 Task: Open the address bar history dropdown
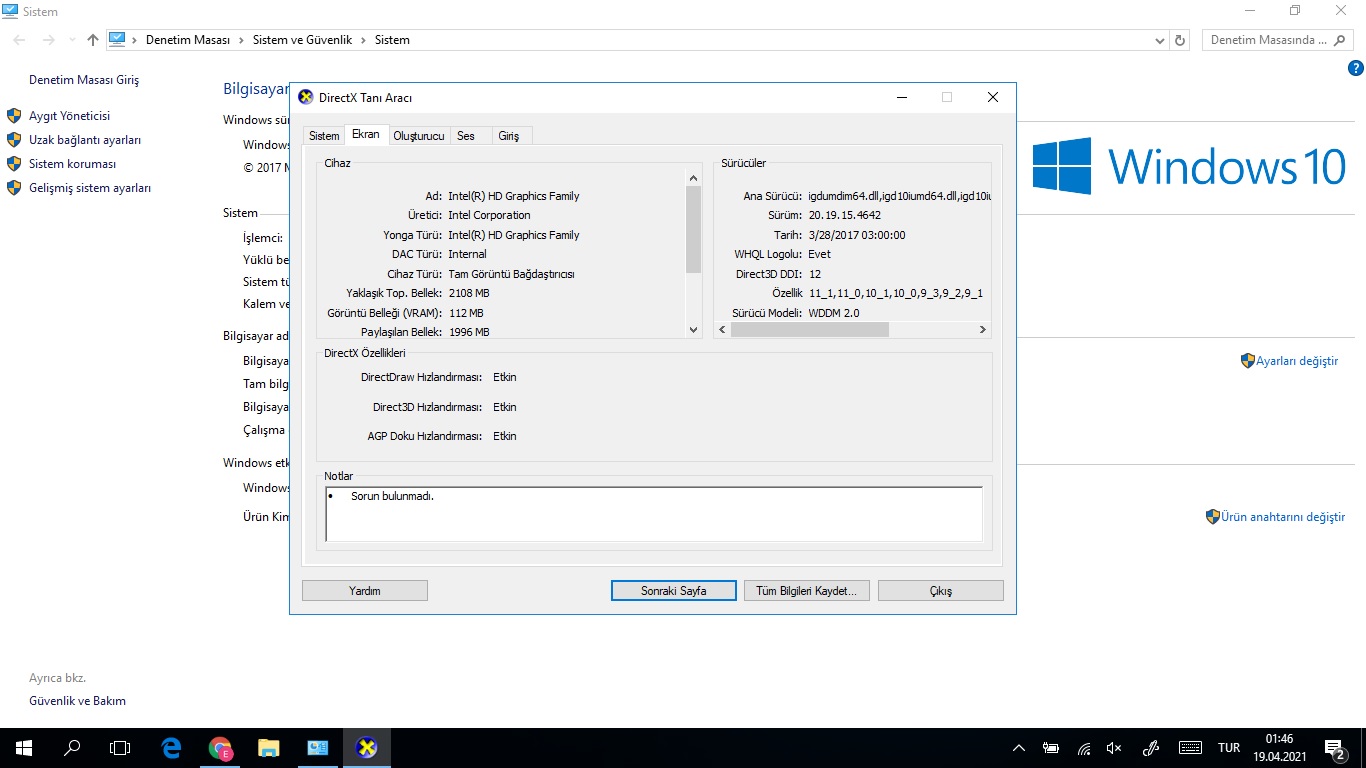(x=1160, y=40)
